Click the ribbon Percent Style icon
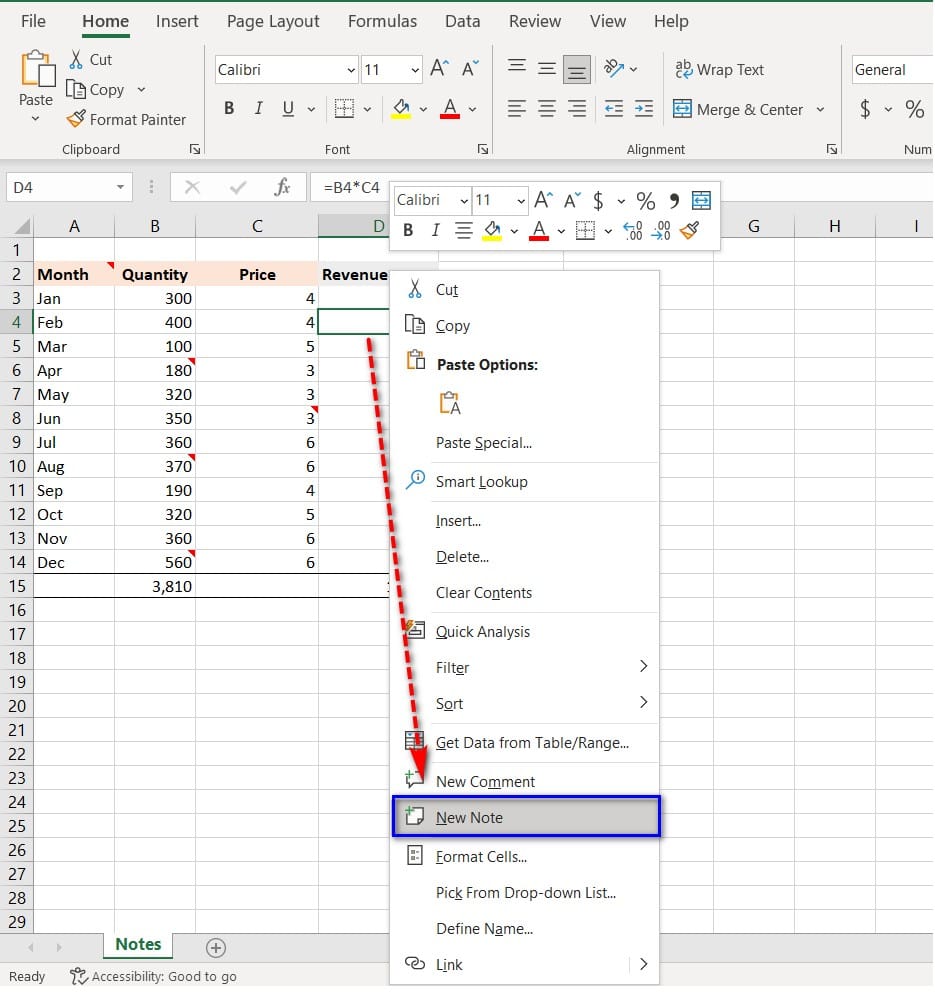The width and height of the screenshot is (935, 1000). (915, 109)
